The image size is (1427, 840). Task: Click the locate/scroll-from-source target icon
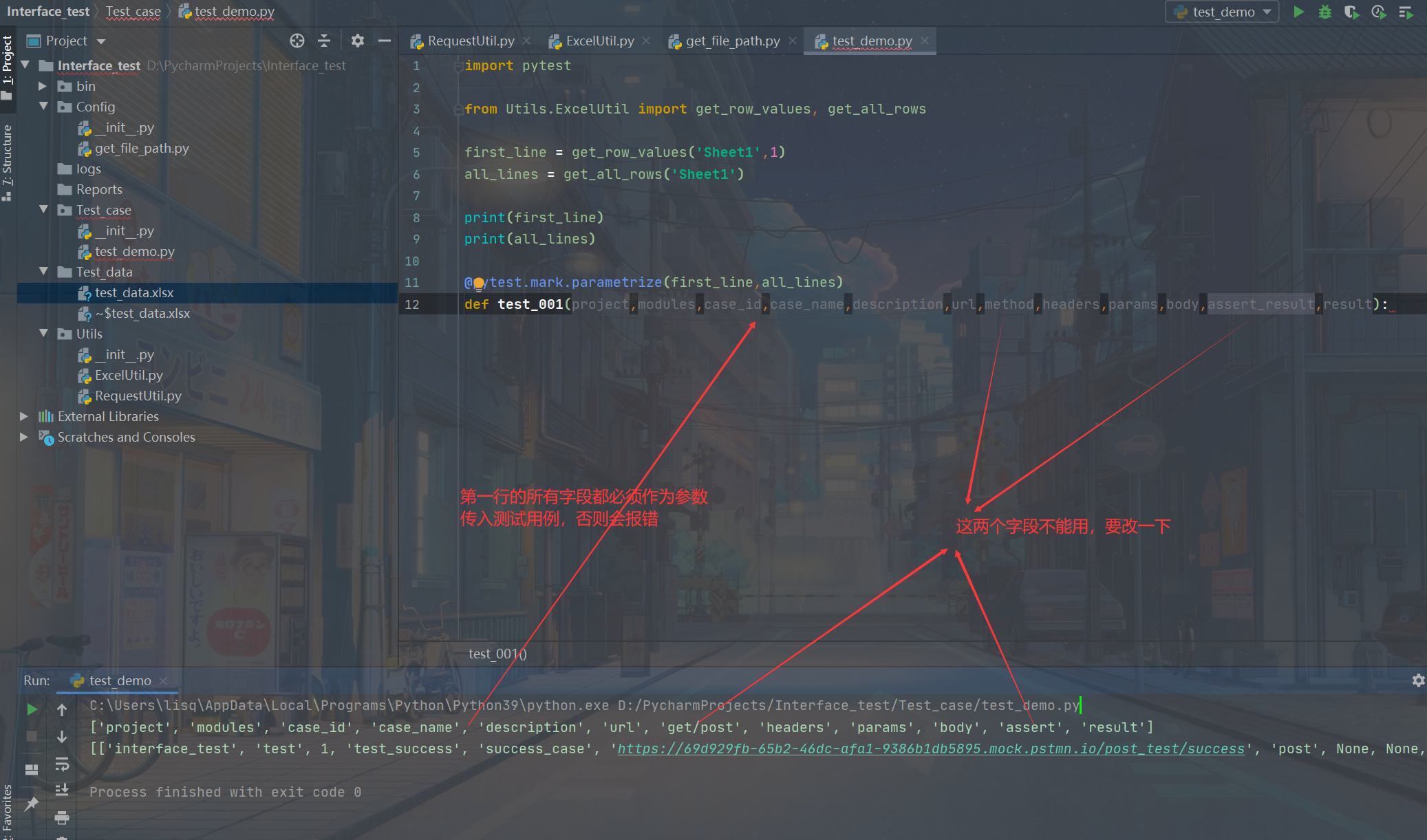click(297, 41)
